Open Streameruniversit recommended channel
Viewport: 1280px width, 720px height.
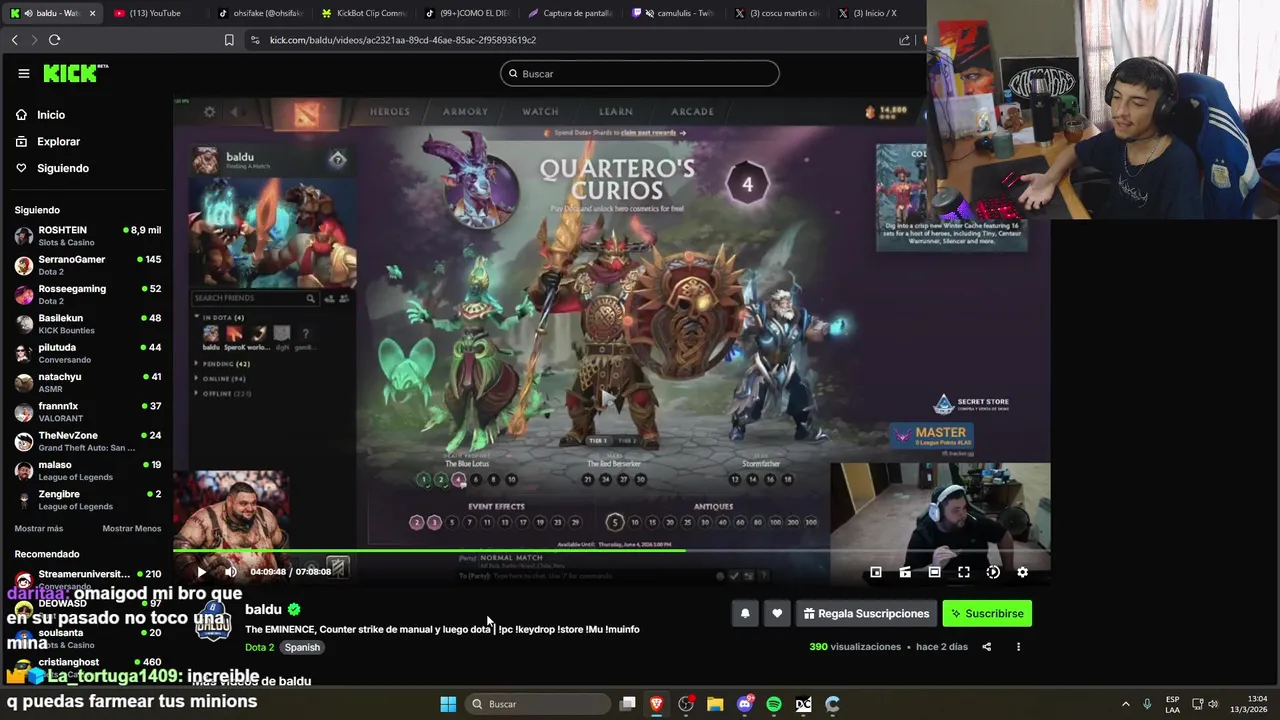[88, 579]
